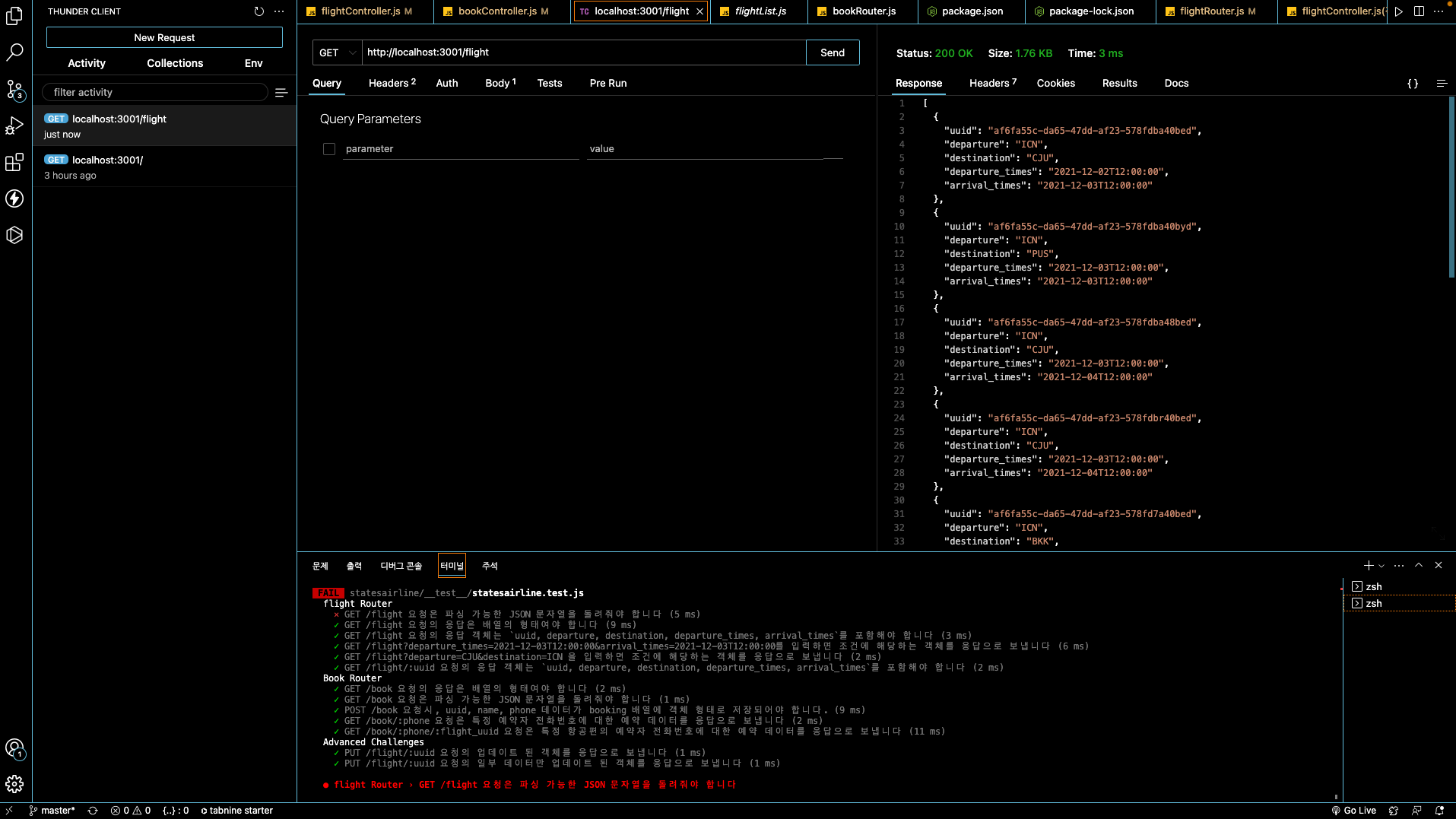Screen dimensions: 1456x819
Task: Send the request
Action: coord(833,52)
